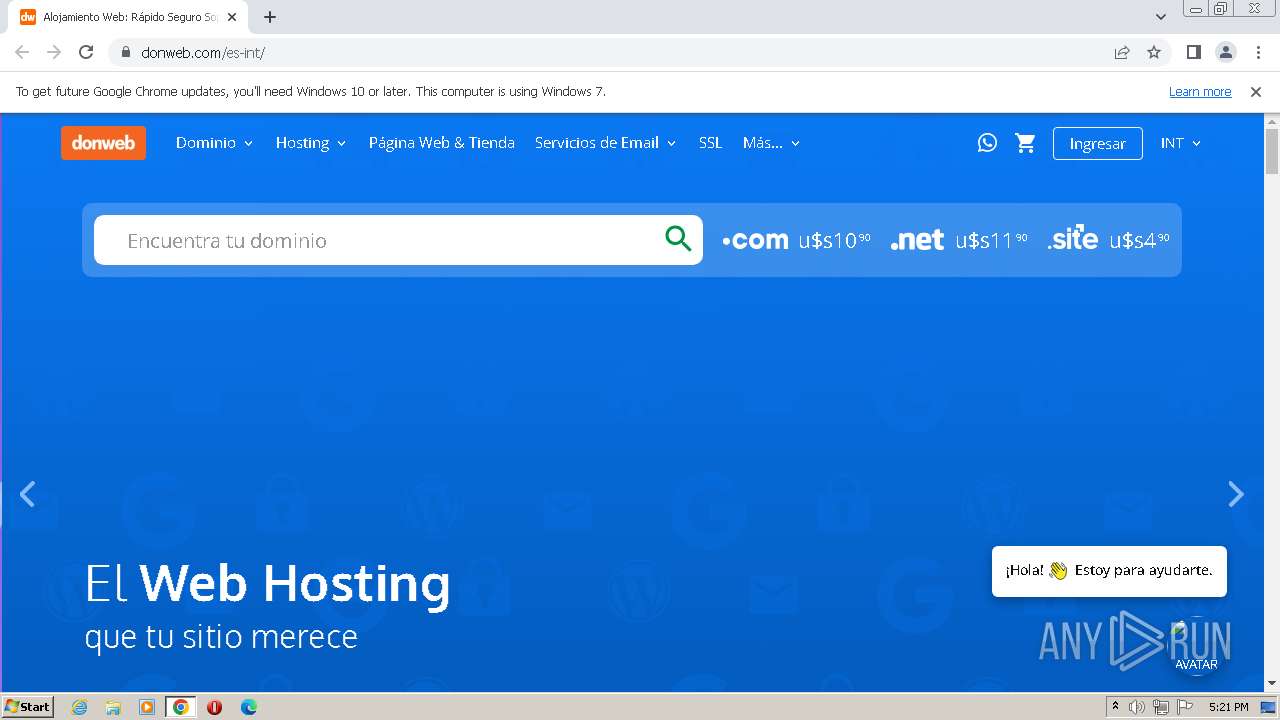
Task: Open File Explorer from taskbar
Action: tap(113, 707)
